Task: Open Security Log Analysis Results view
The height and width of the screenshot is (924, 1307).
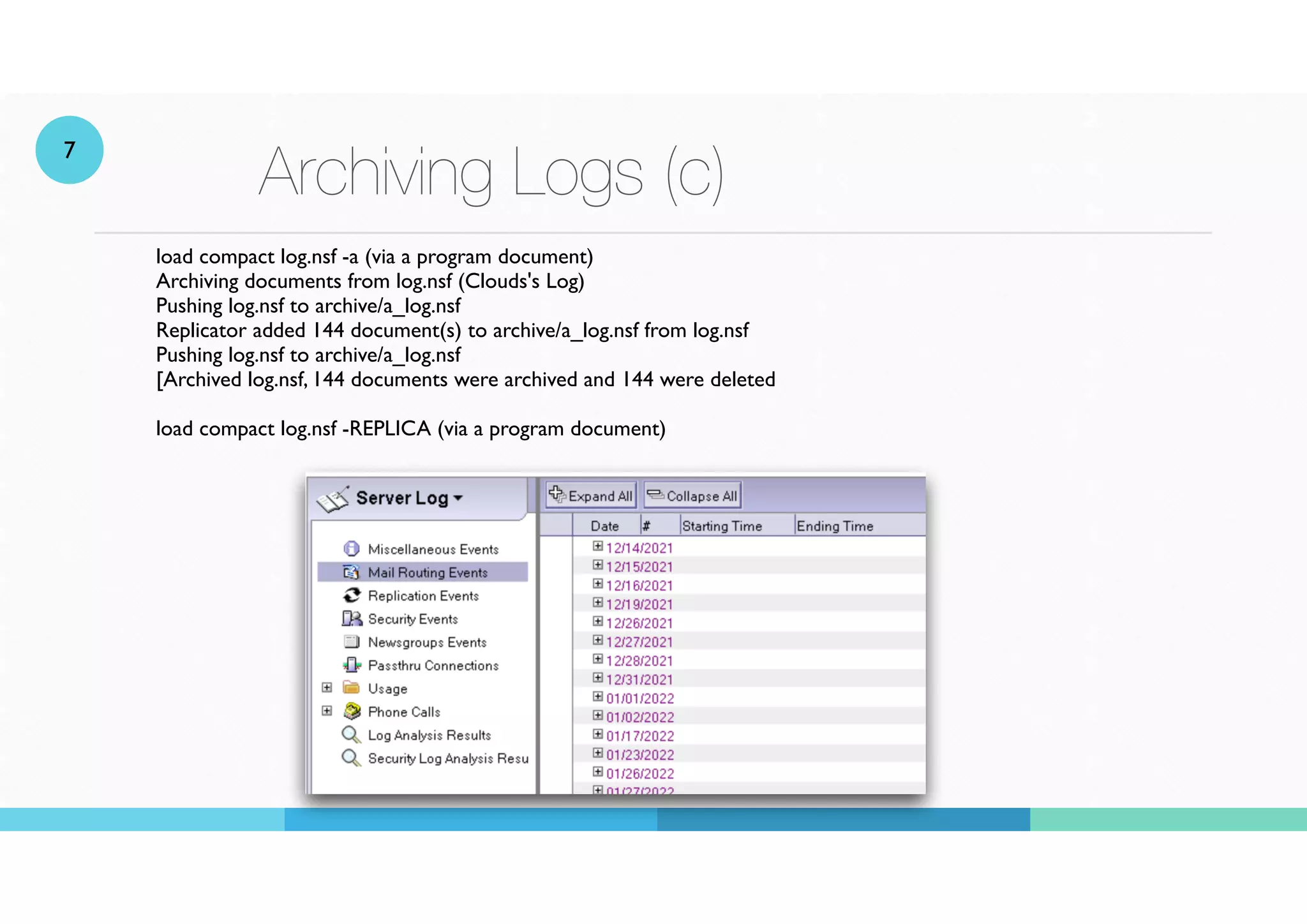Action: click(x=448, y=759)
